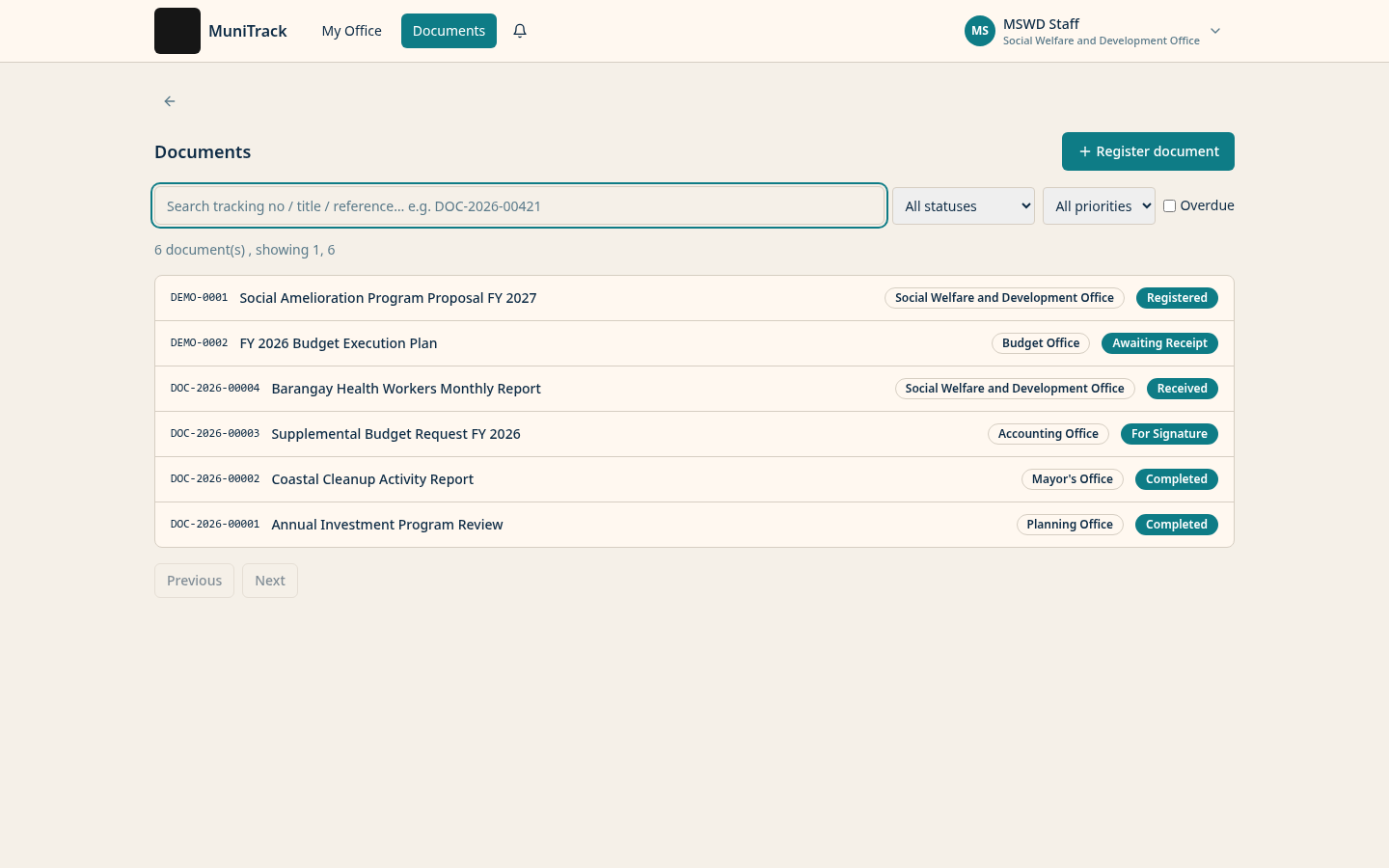Click the Previous pagination button
The image size is (1389, 868).
coord(194,581)
